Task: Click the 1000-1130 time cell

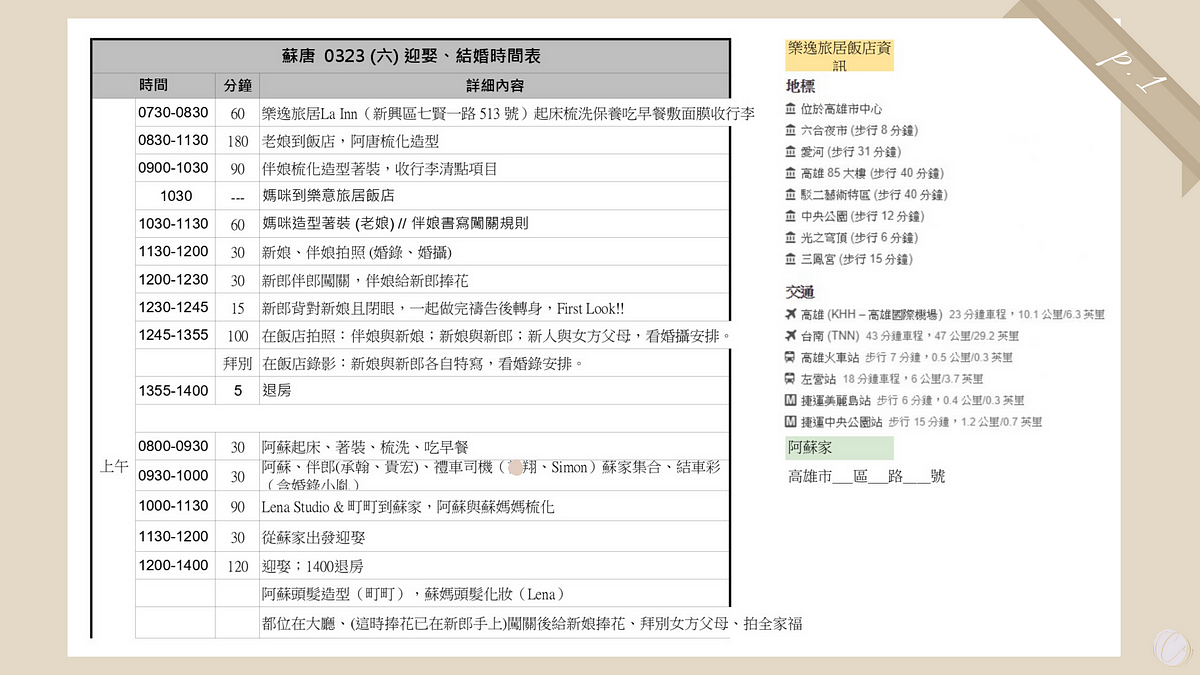Action: click(175, 506)
